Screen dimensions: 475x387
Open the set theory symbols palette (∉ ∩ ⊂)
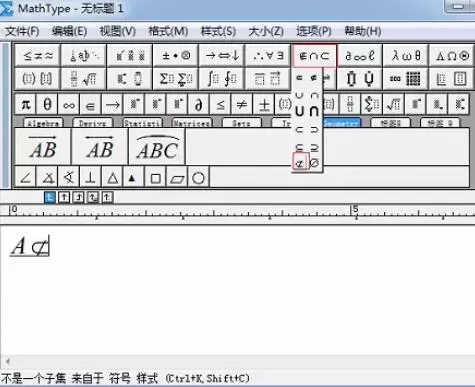[314, 55]
